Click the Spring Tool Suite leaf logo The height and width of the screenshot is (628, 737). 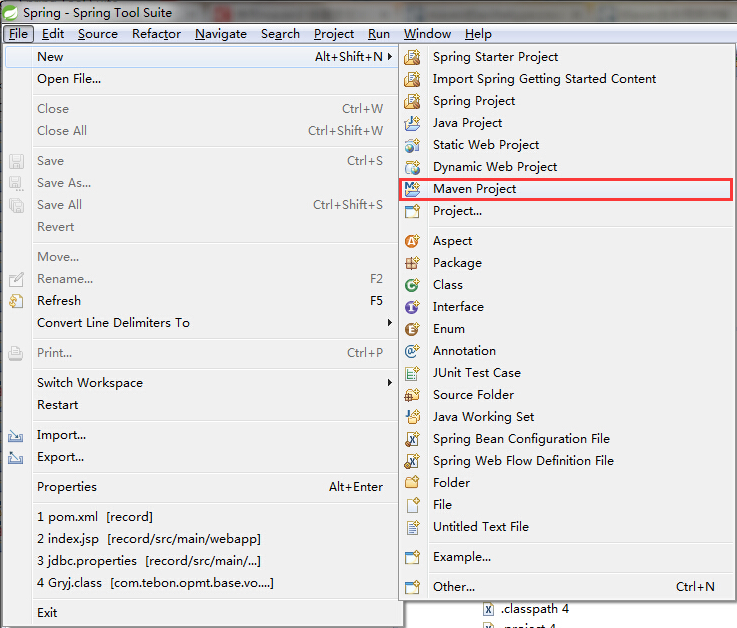click(x=10, y=13)
